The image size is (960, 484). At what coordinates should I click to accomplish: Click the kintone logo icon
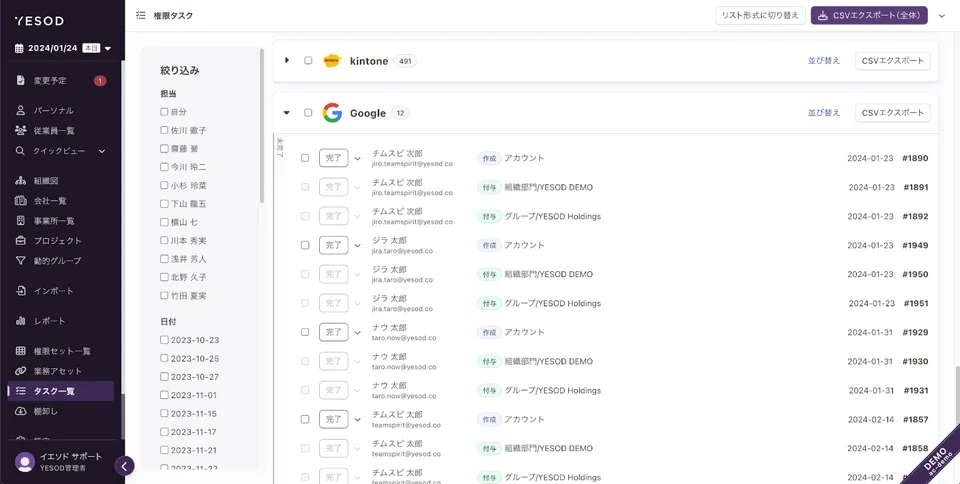click(332, 61)
